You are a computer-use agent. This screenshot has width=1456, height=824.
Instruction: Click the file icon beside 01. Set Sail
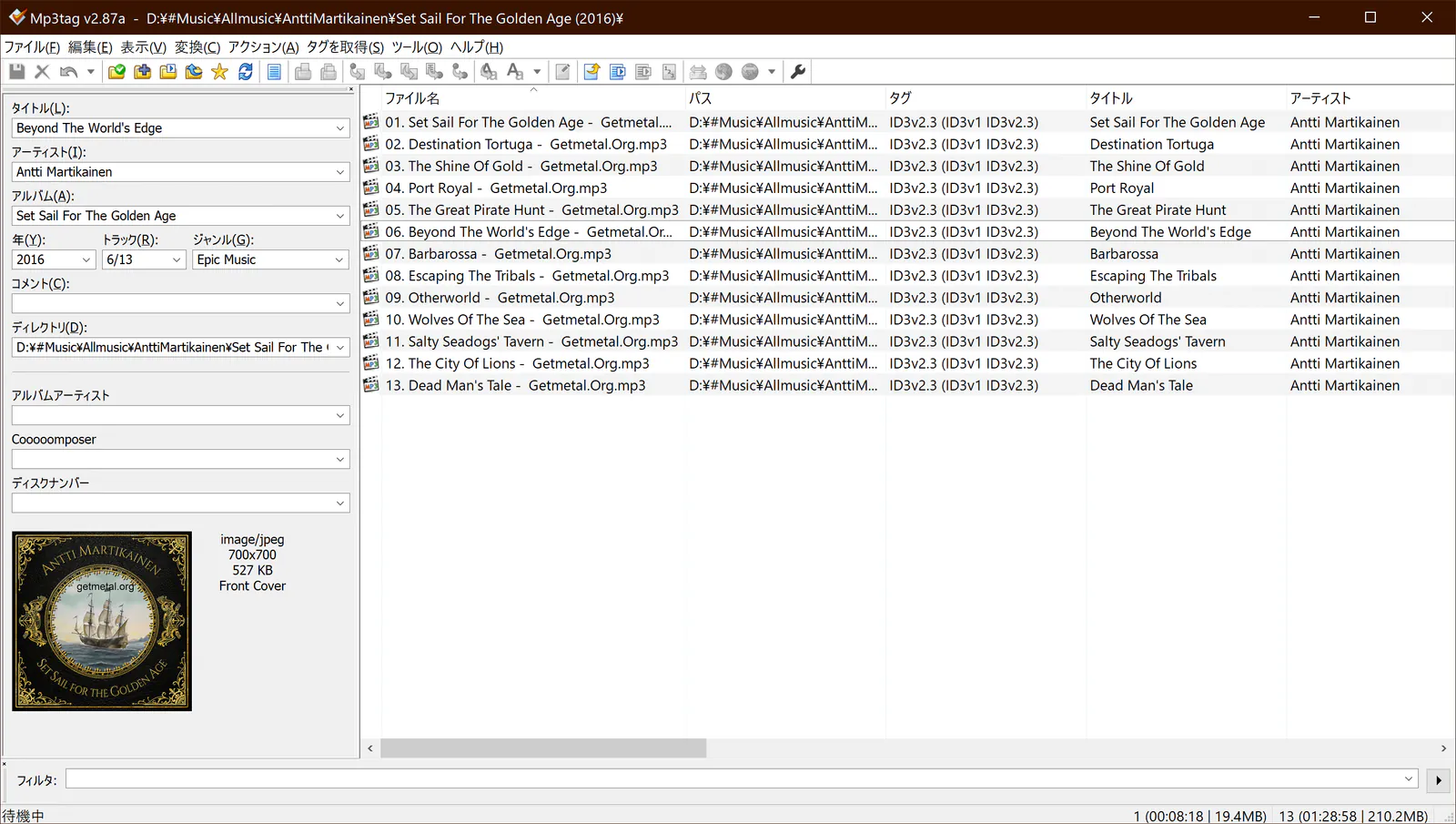pyautogui.click(x=371, y=121)
